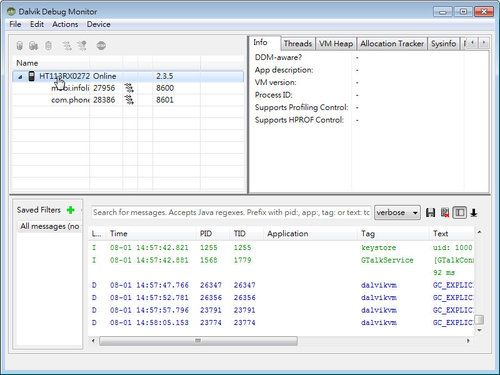Open the verbose log level dropdown
This screenshot has height=375, width=500.
coord(397,213)
